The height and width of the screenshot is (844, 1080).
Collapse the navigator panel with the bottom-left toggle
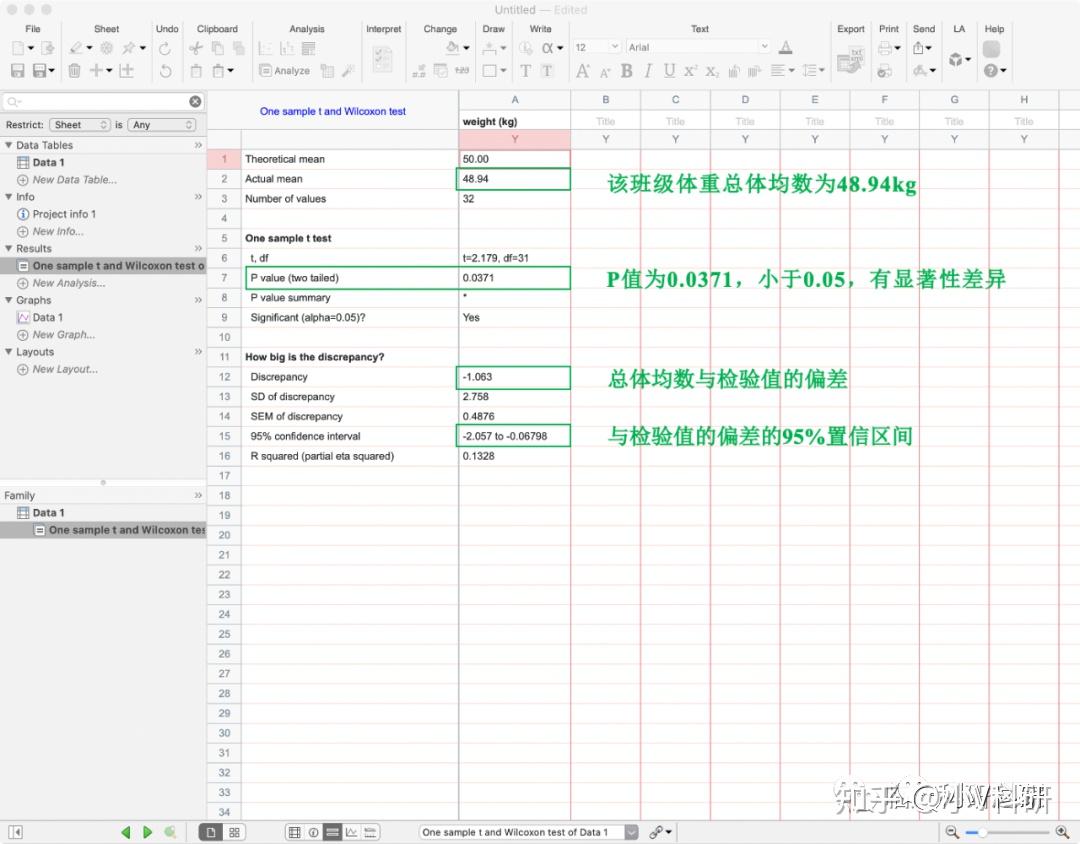pyautogui.click(x=14, y=831)
